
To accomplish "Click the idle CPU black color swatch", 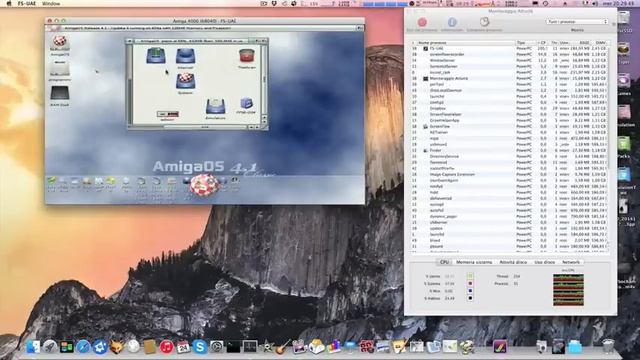I will click(470, 298).
